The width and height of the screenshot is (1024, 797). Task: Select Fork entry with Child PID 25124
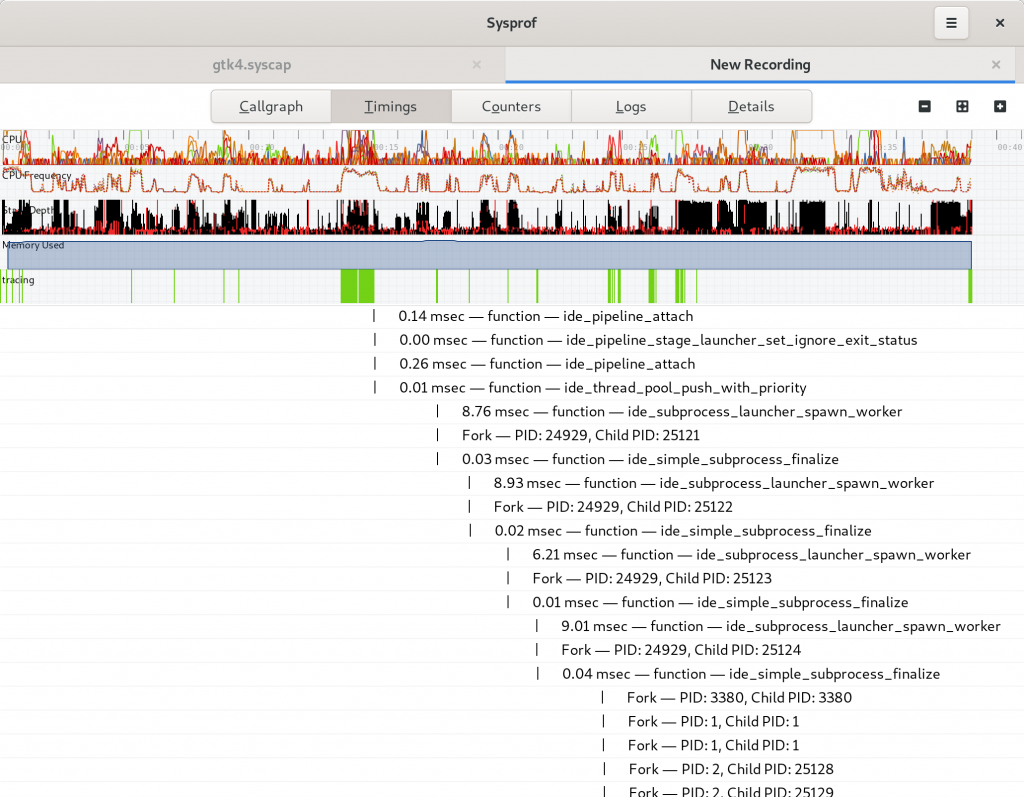point(512,650)
